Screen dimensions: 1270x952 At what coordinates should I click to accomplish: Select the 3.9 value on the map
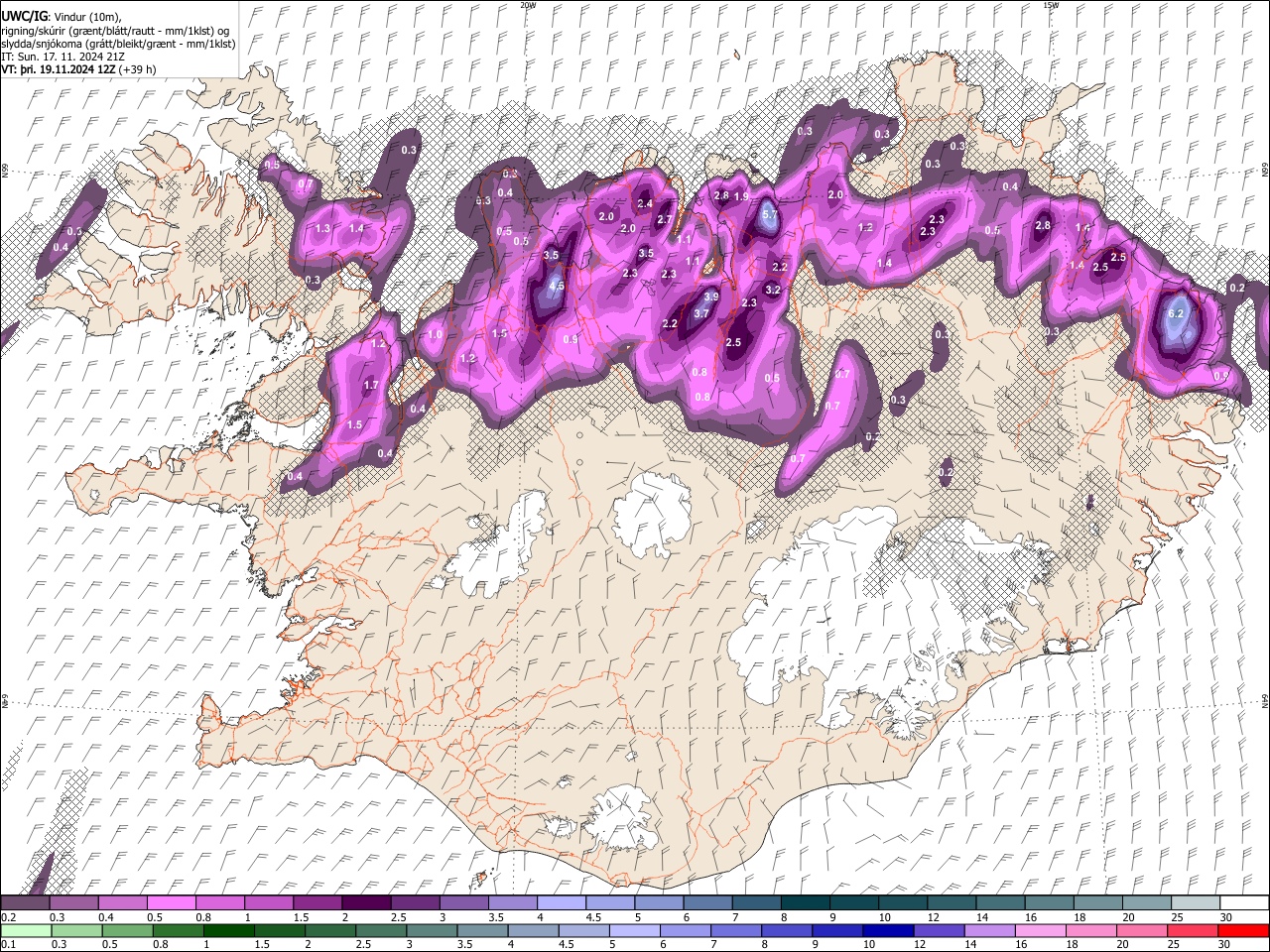click(711, 297)
